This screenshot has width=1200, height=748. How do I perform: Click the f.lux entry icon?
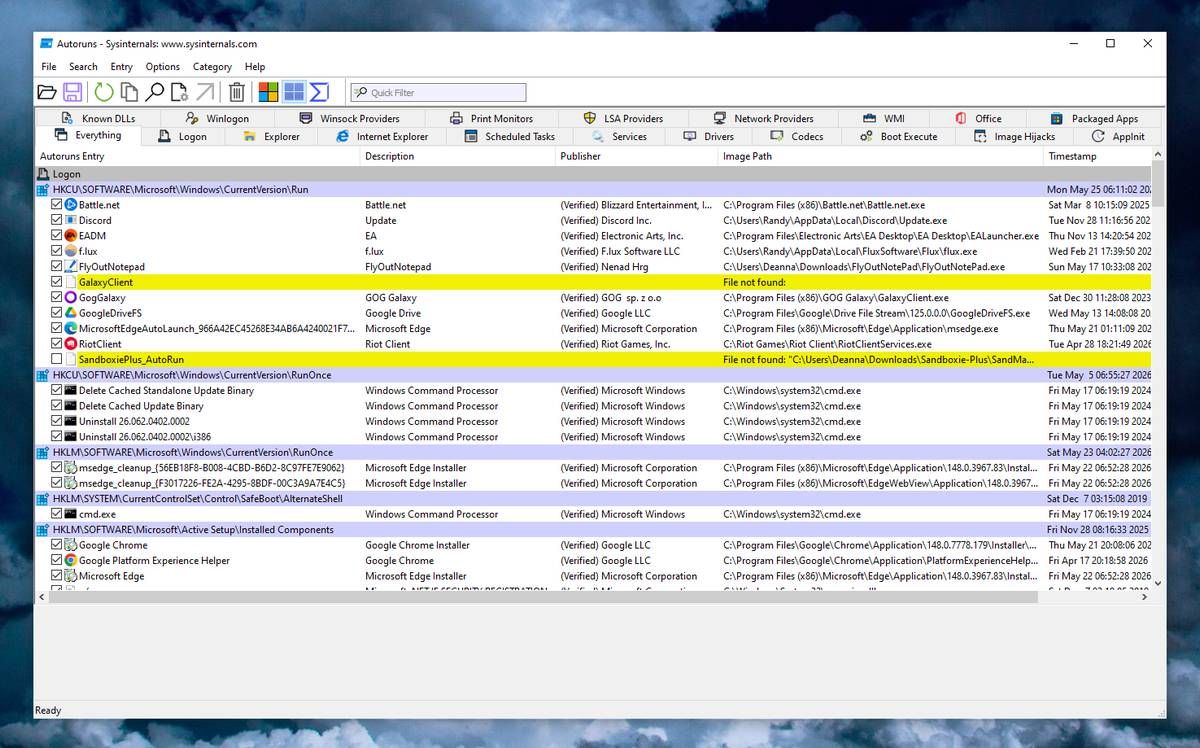[71, 251]
